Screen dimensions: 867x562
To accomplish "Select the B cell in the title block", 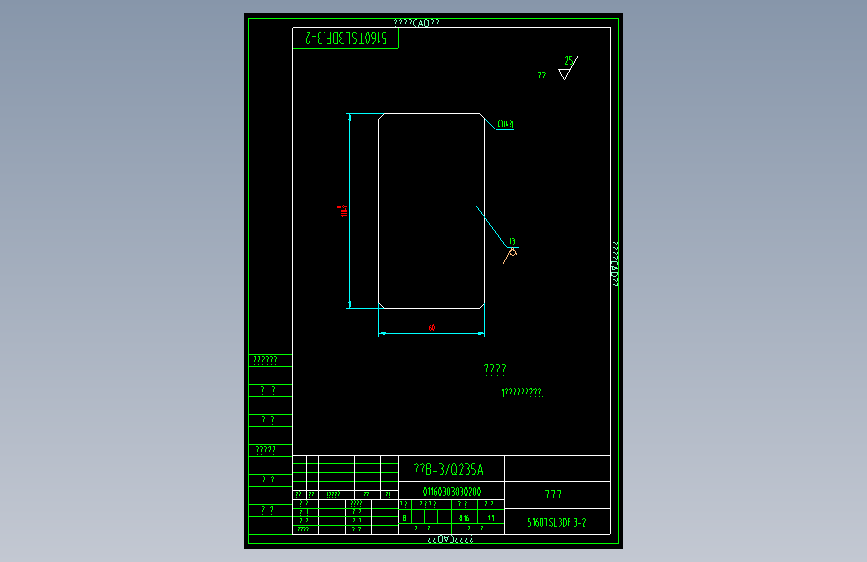I will 405,518.
